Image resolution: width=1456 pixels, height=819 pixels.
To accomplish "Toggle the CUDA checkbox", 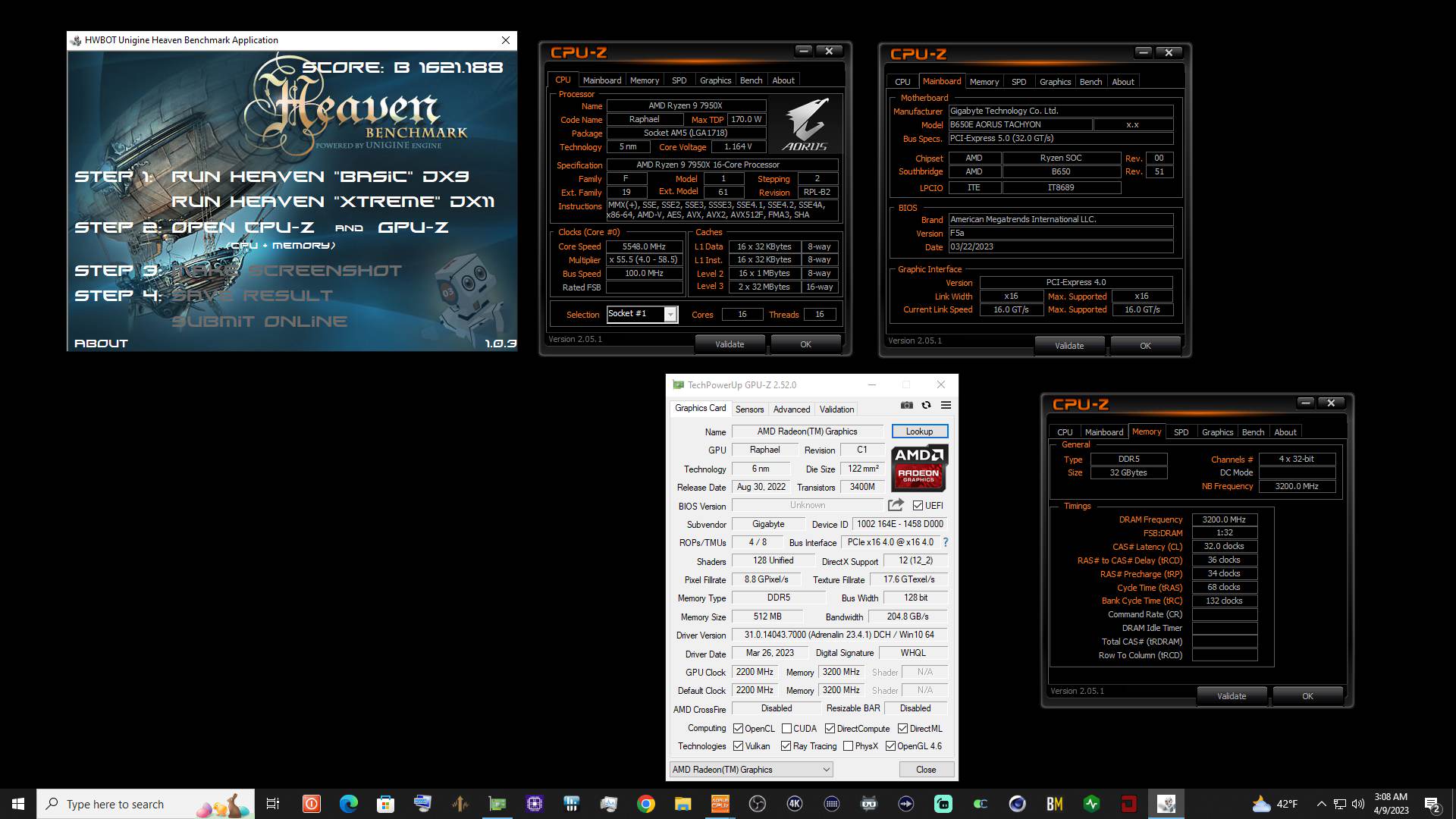I will (x=786, y=729).
